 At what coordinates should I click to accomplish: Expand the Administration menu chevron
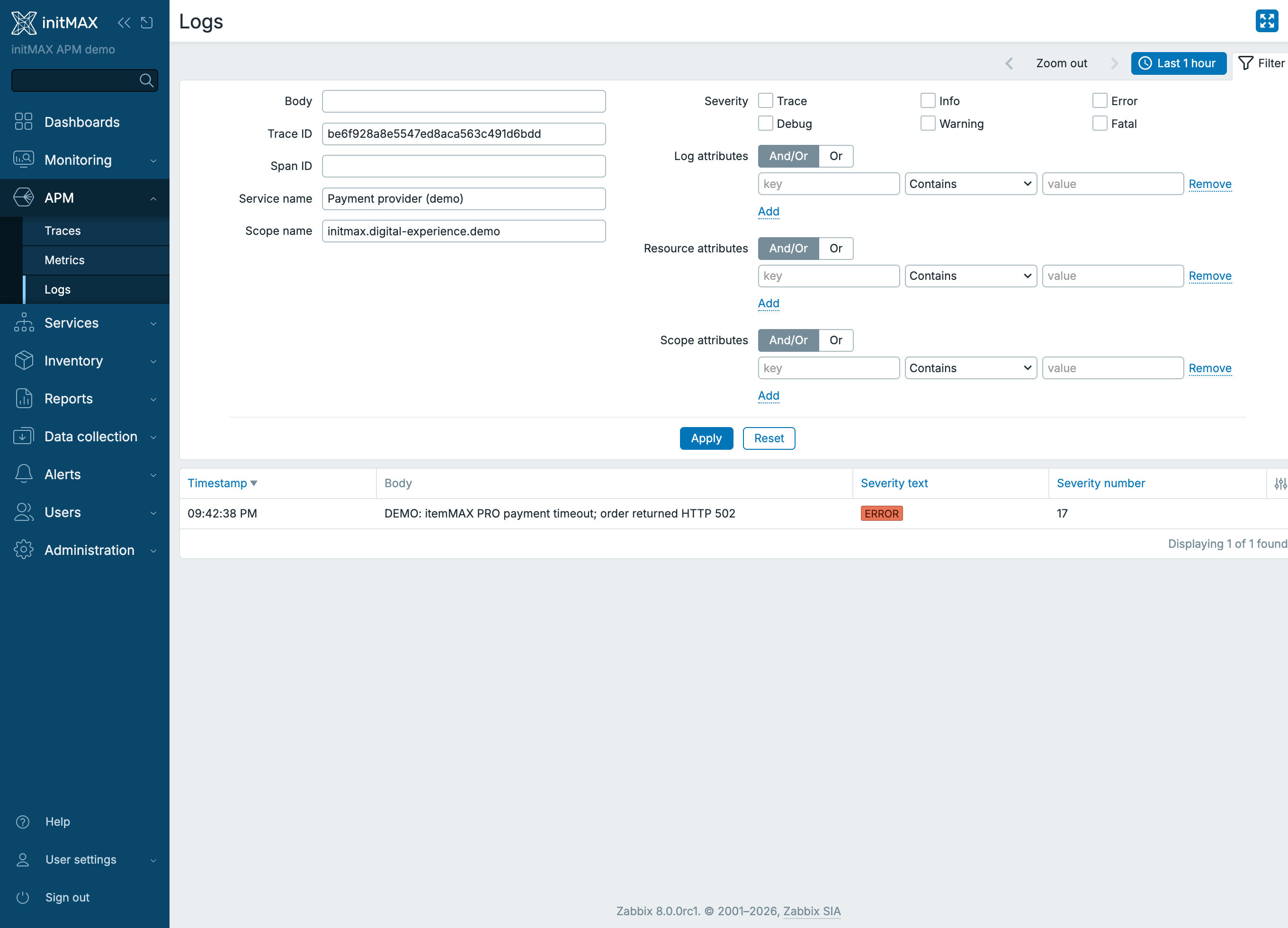pos(153,551)
